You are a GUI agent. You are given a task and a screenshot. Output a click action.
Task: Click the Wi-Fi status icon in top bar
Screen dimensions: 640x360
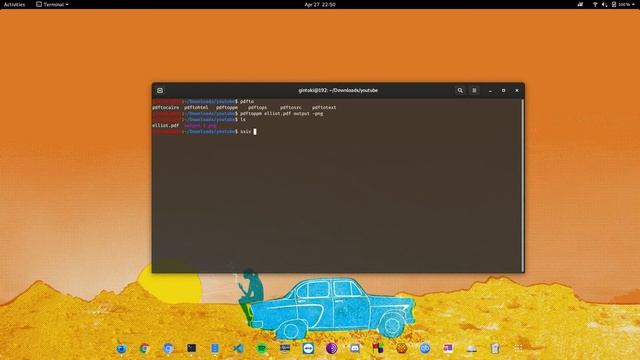point(595,4)
